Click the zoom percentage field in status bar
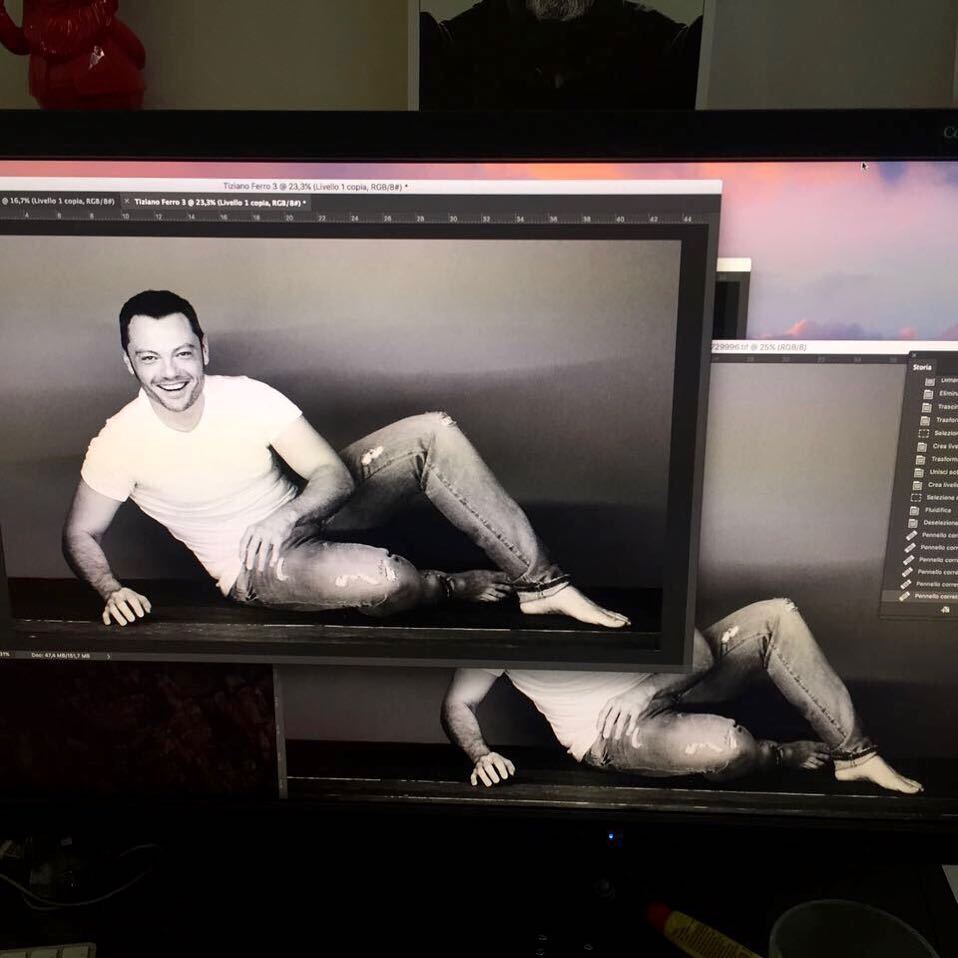This screenshot has width=958, height=958. 6,655
